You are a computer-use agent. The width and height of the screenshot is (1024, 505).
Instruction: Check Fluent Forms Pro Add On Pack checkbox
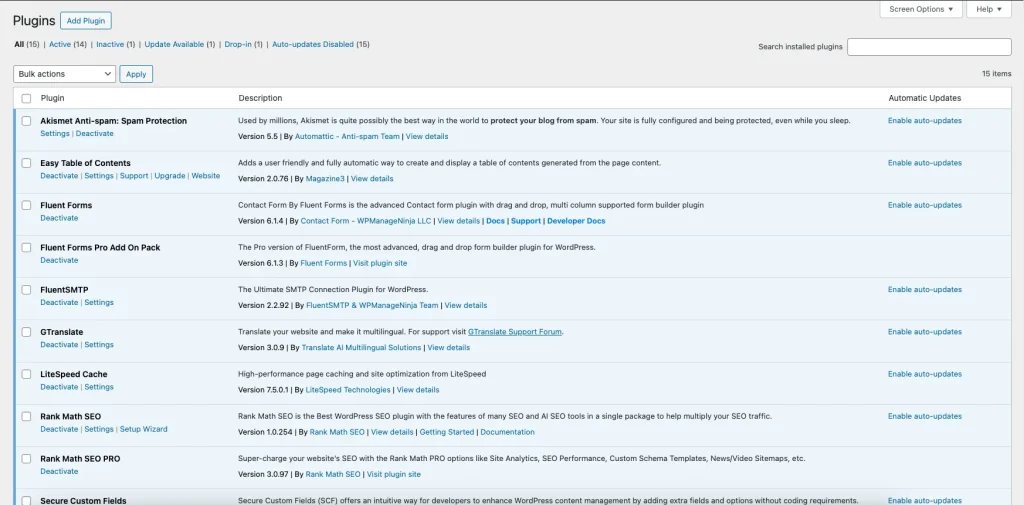[26, 248]
